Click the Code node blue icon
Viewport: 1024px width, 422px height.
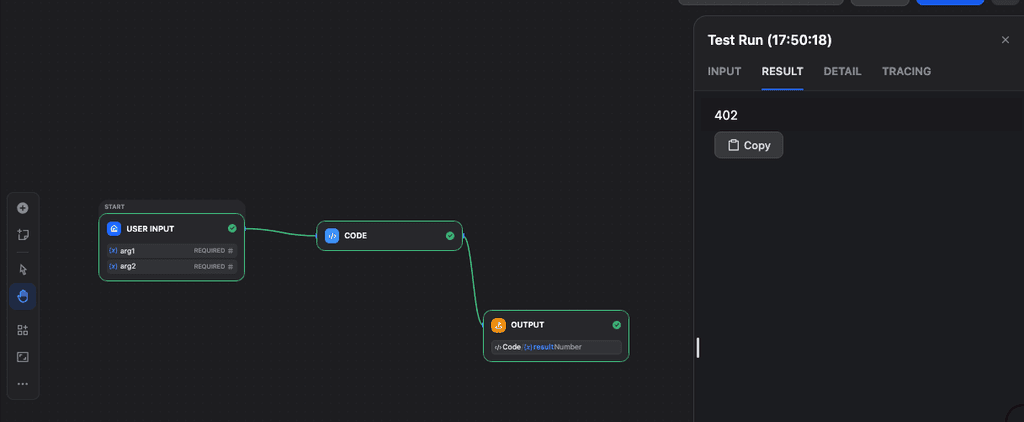(332, 236)
